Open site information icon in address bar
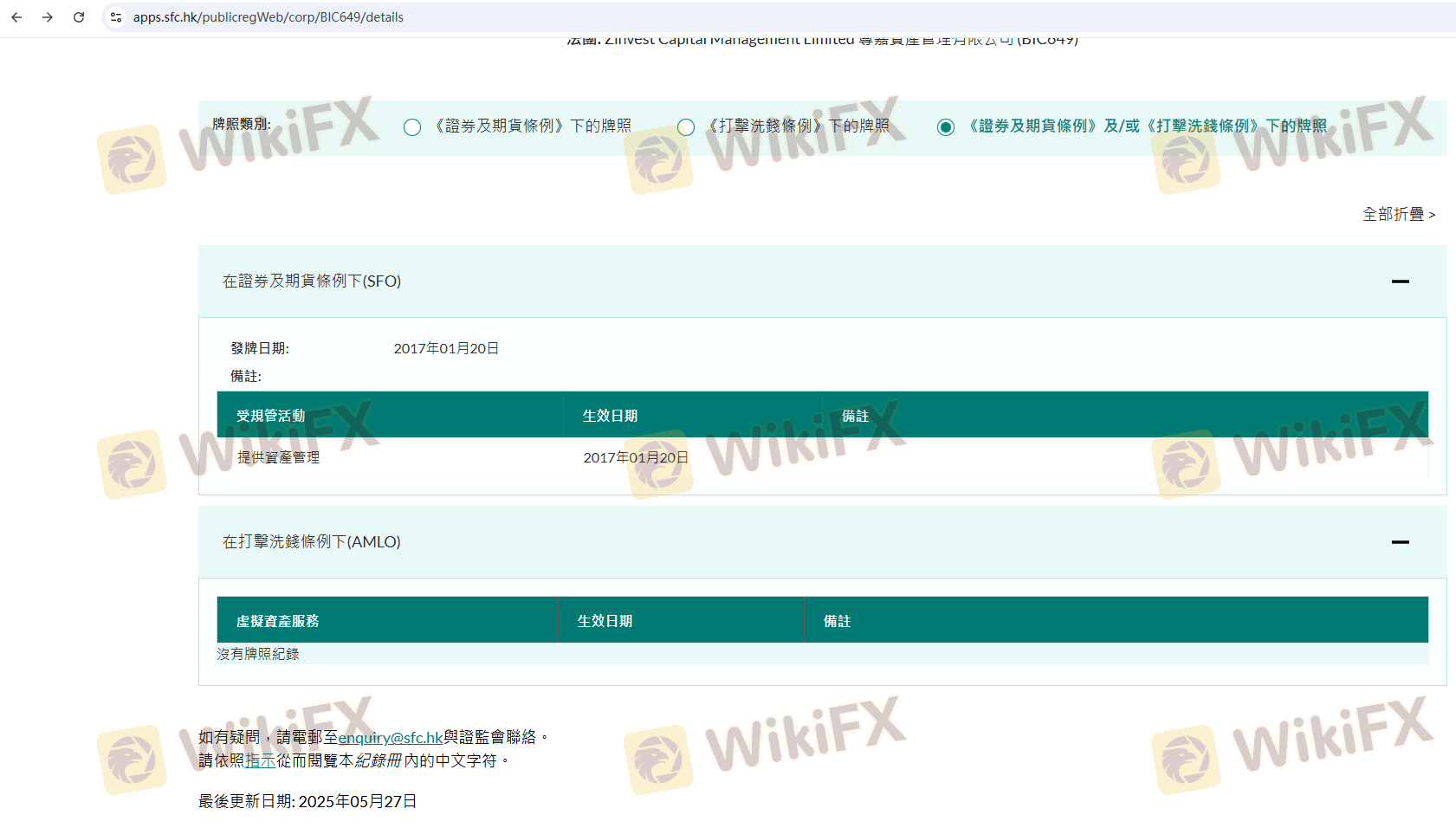This screenshot has height=828, width=1456. (116, 17)
